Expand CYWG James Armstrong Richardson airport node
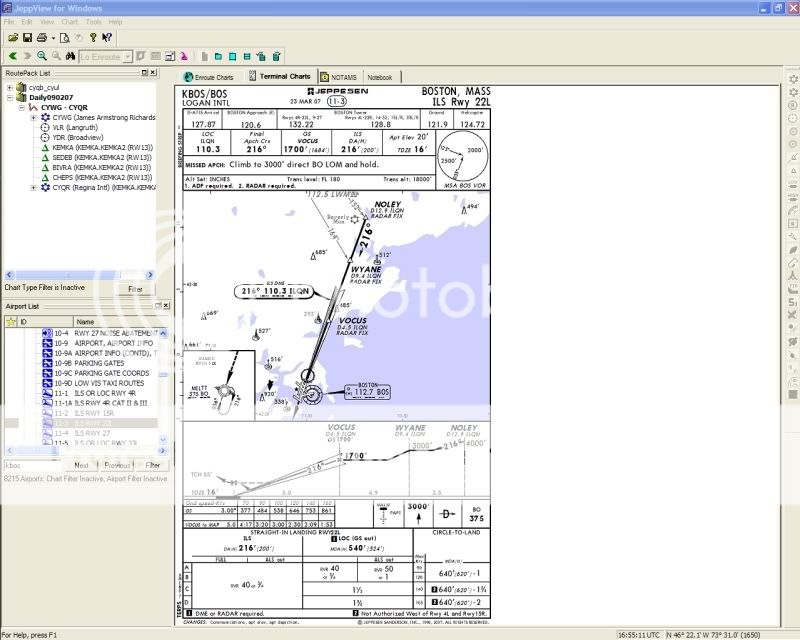Viewport: 800px width, 640px height. [x=33, y=117]
